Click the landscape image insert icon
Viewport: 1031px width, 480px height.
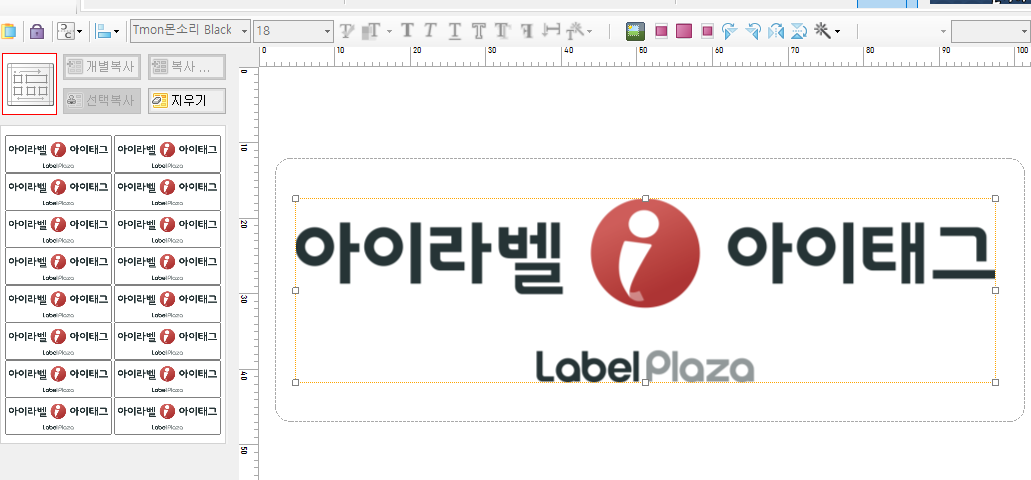coord(635,31)
